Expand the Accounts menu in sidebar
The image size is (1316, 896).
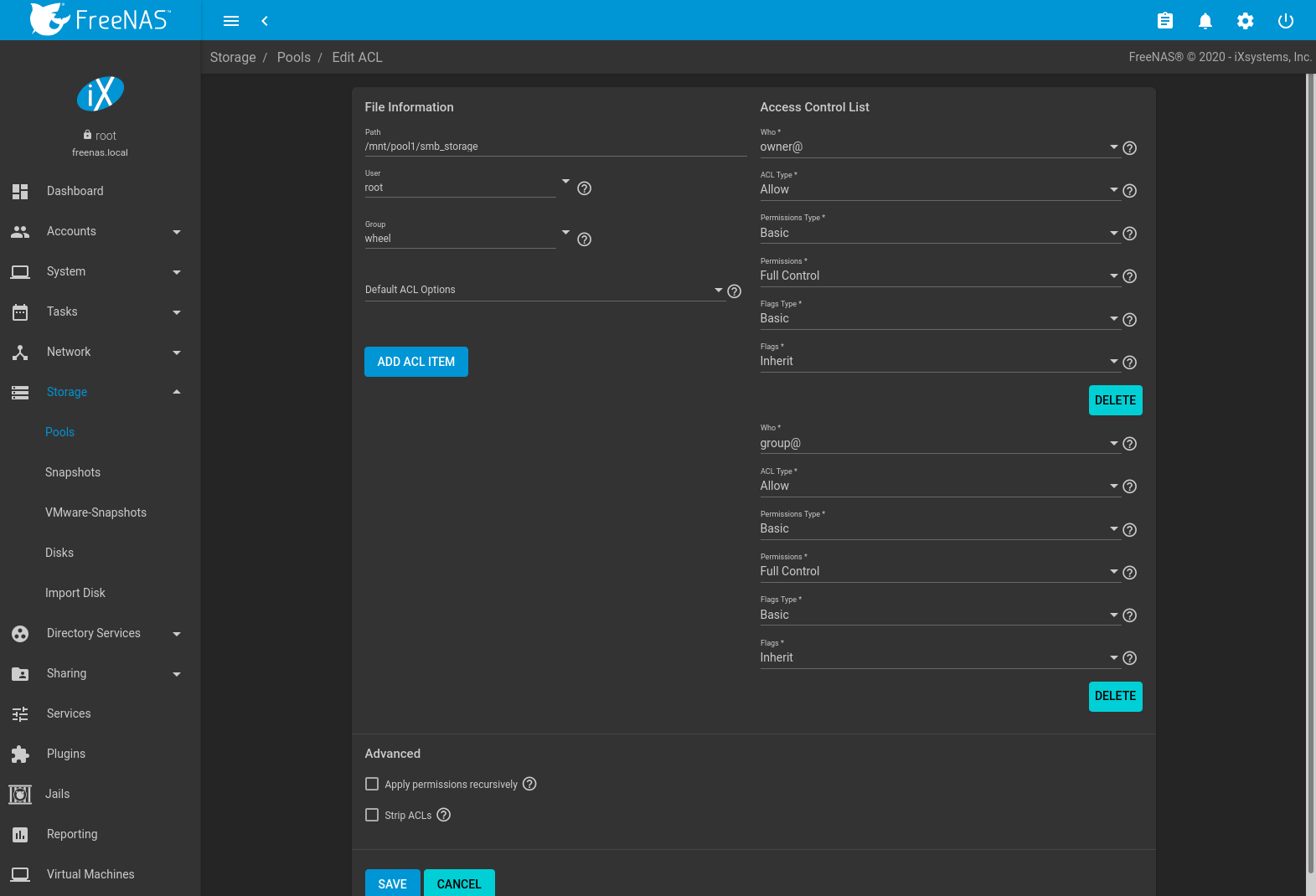(96, 231)
